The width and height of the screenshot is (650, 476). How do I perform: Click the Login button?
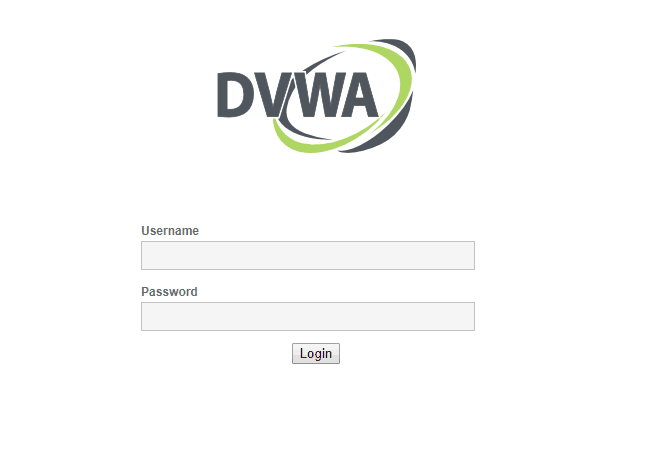316,353
